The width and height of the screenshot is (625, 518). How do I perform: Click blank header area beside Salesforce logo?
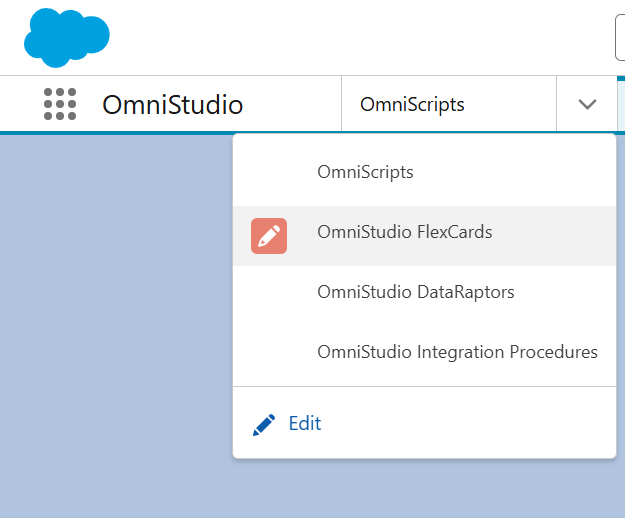pyautogui.click(x=350, y=38)
